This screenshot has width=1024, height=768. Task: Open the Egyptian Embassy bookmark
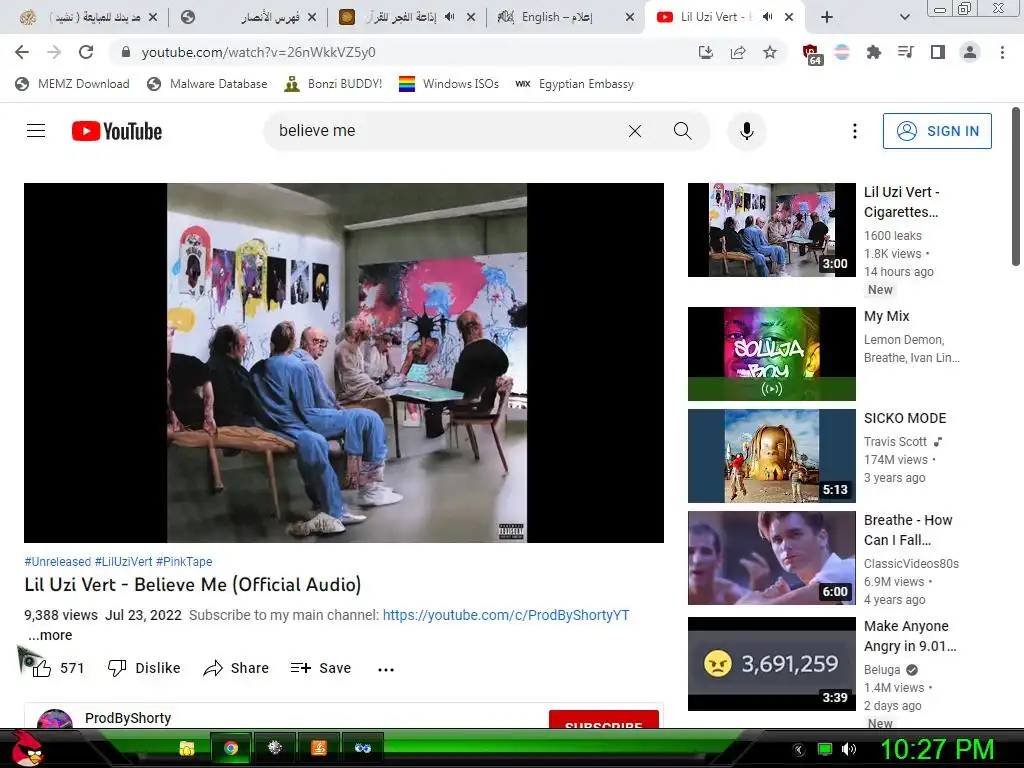coord(574,84)
